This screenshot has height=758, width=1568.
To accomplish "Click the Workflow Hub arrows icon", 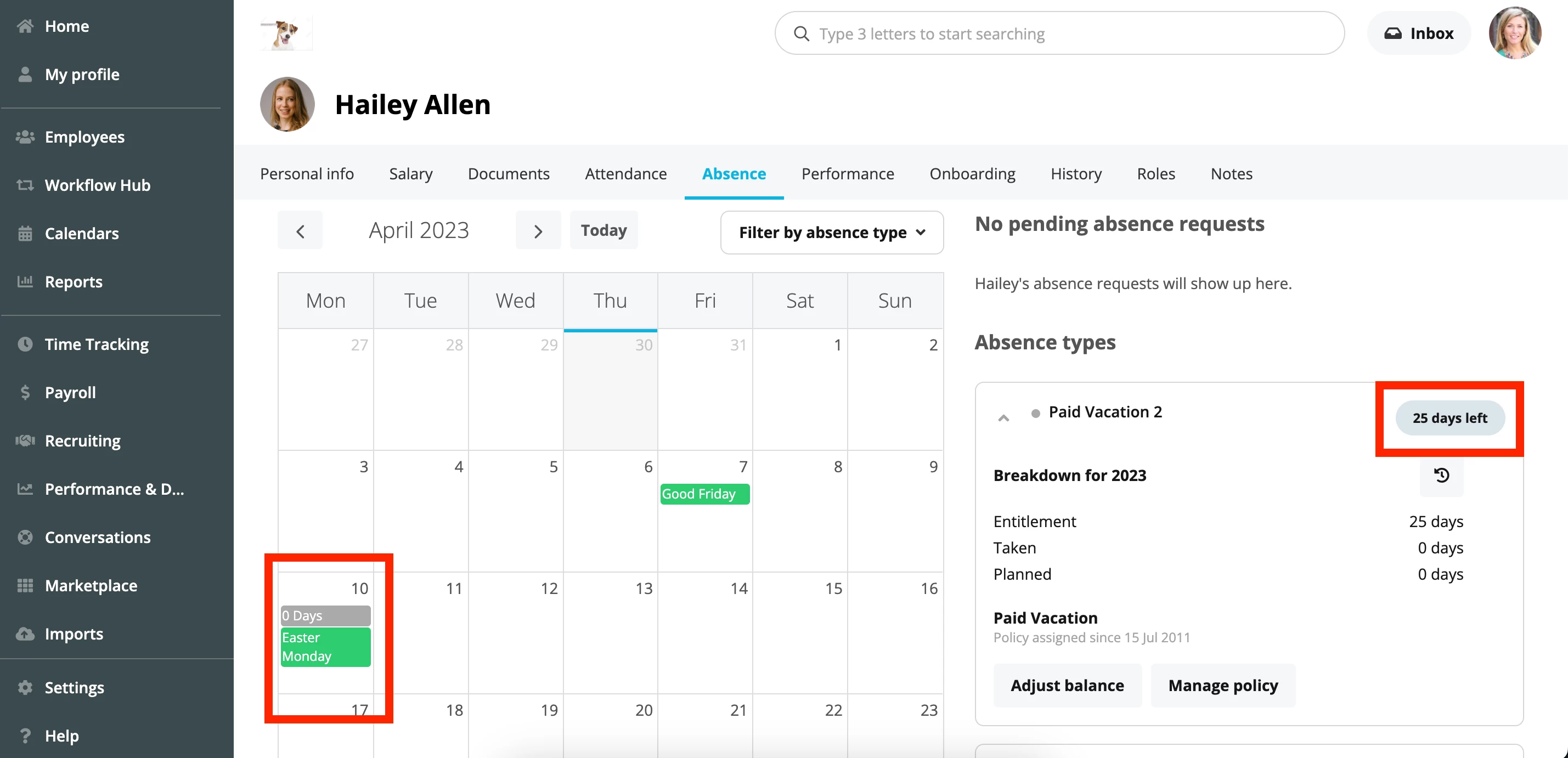I will point(25,185).
